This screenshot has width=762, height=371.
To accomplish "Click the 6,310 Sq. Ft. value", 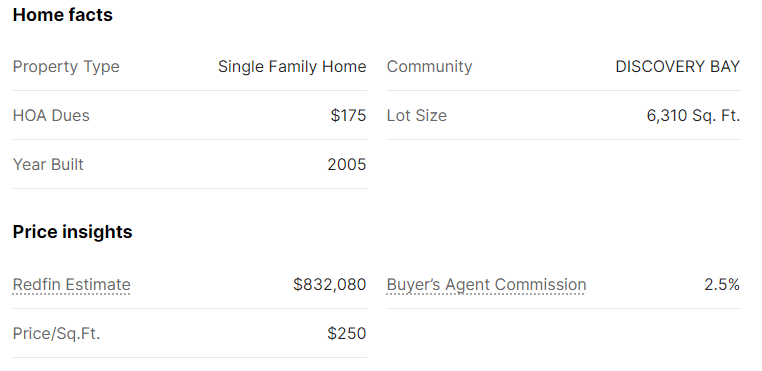I will (693, 116).
